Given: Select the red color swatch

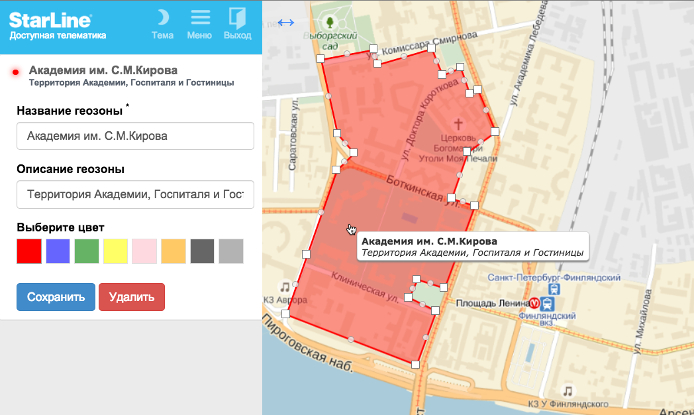Looking at the screenshot, I should click(x=29, y=251).
